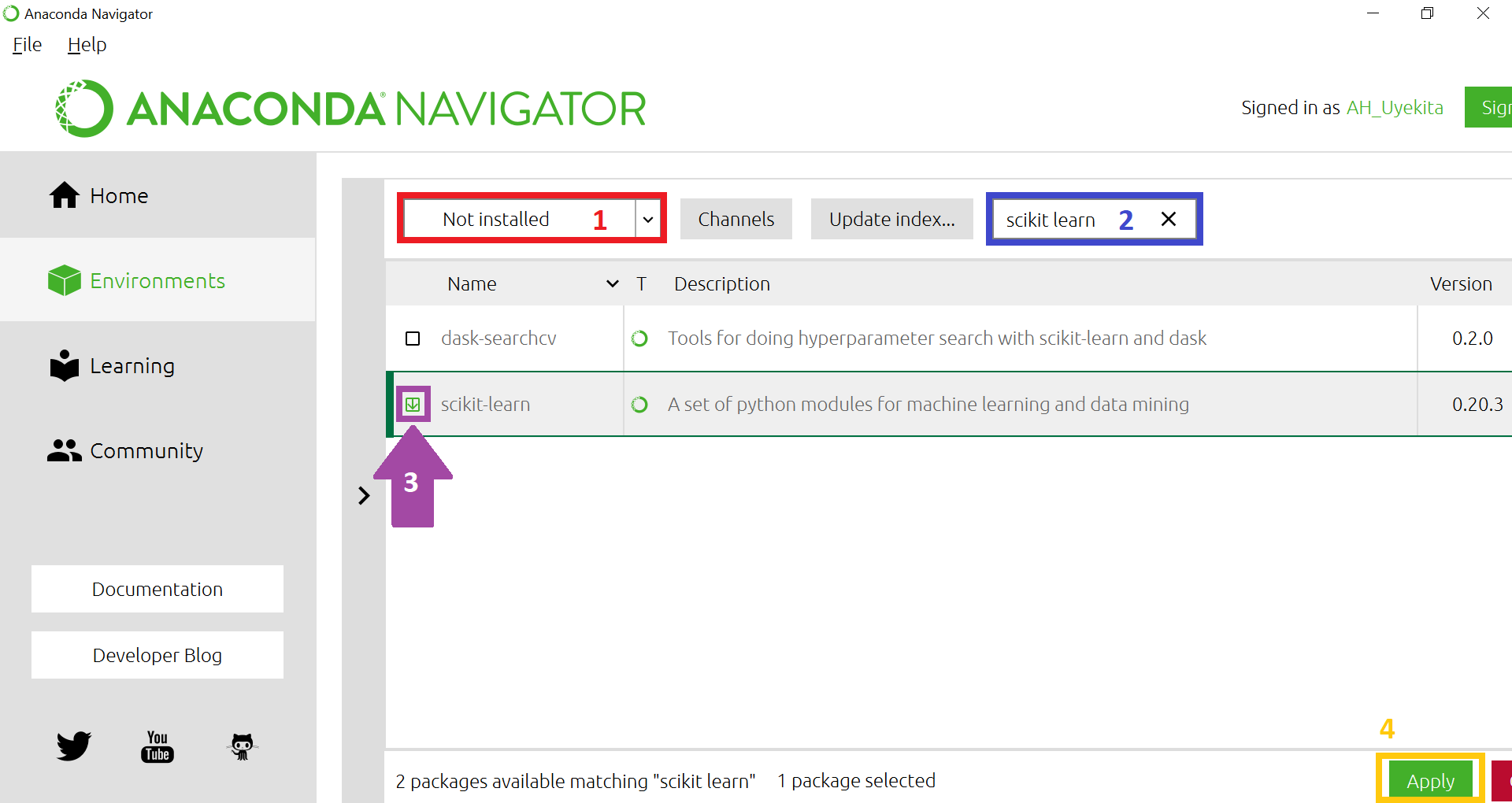Sort packages by Name column arrow
The image size is (1512, 803).
coord(612,283)
